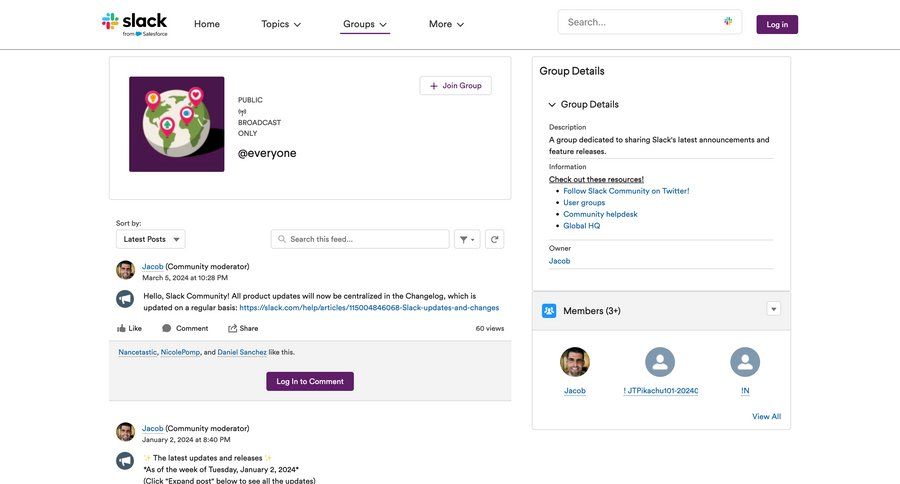
Task: Click the Slack logo in header
Action: (x=134, y=24)
